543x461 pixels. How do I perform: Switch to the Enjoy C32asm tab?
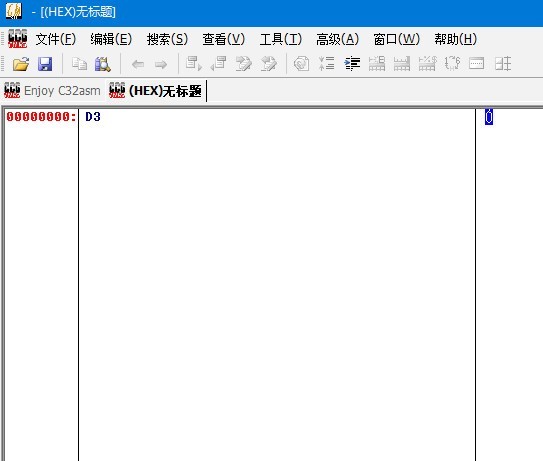[x=52, y=91]
